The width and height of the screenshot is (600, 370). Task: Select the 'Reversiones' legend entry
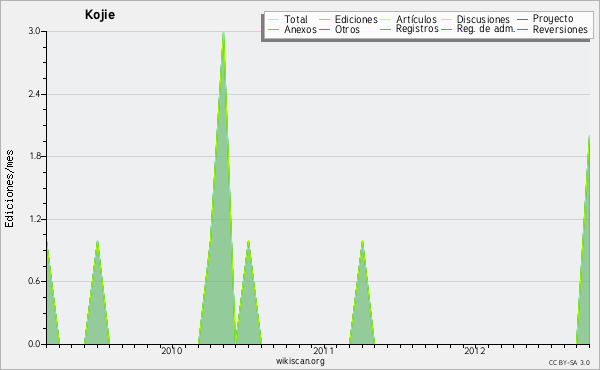552,29
